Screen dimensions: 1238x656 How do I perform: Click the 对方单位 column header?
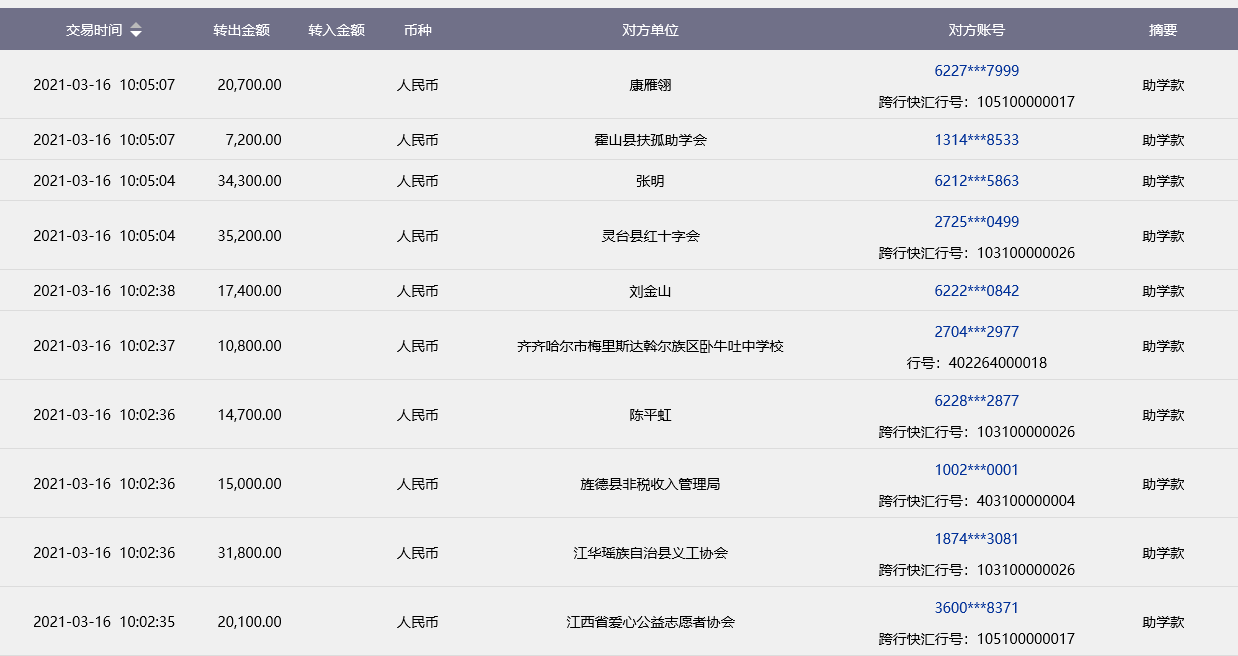tap(650, 30)
